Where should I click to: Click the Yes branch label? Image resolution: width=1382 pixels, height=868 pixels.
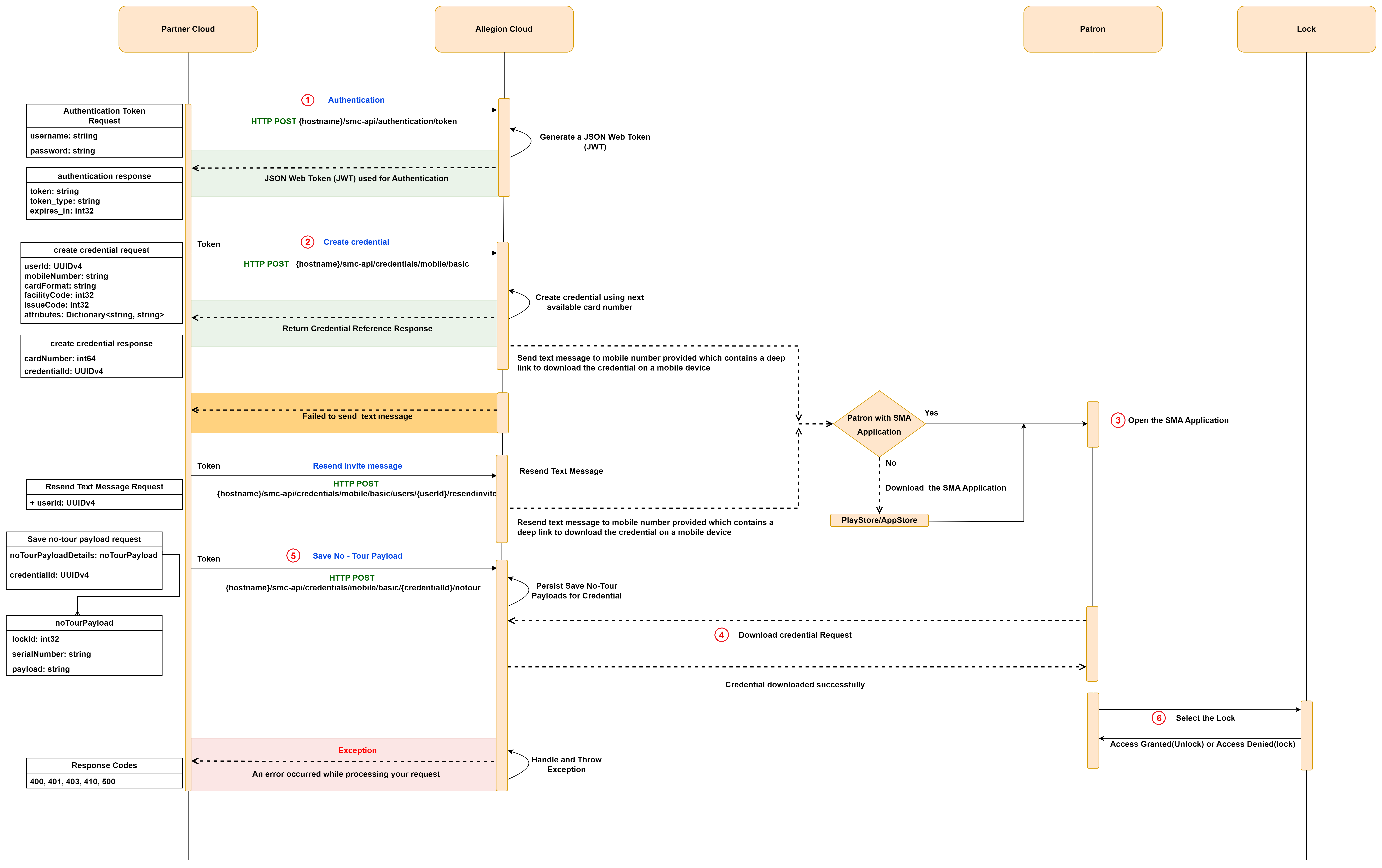click(932, 413)
